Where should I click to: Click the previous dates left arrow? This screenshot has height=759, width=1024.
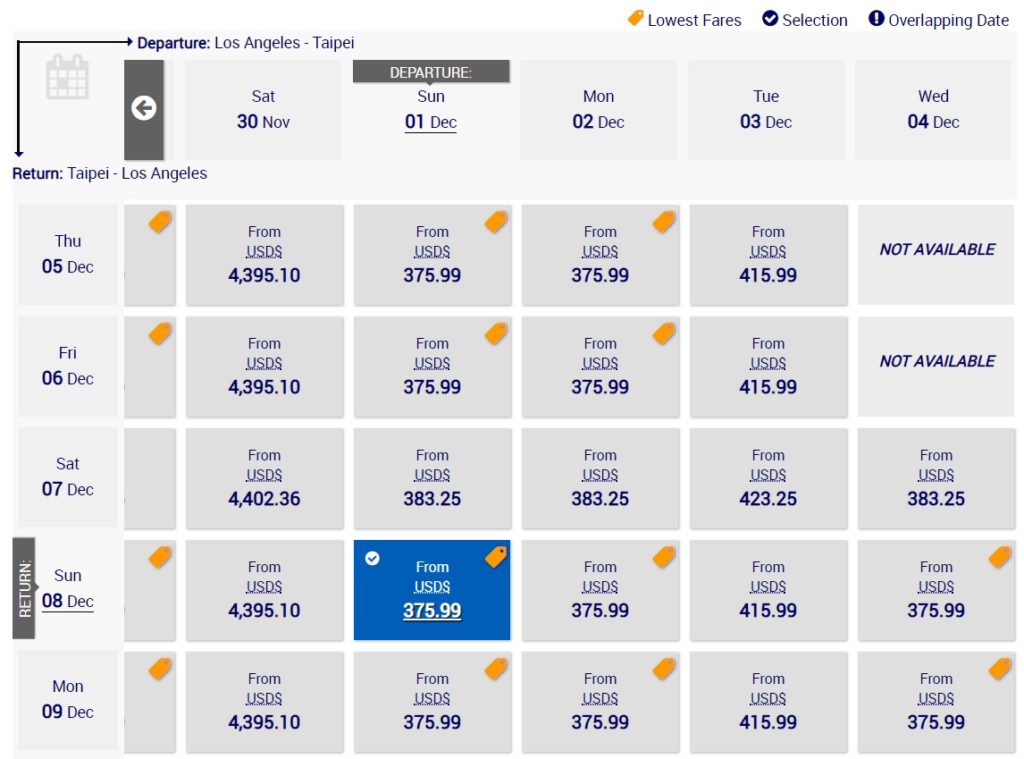[144, 109]
